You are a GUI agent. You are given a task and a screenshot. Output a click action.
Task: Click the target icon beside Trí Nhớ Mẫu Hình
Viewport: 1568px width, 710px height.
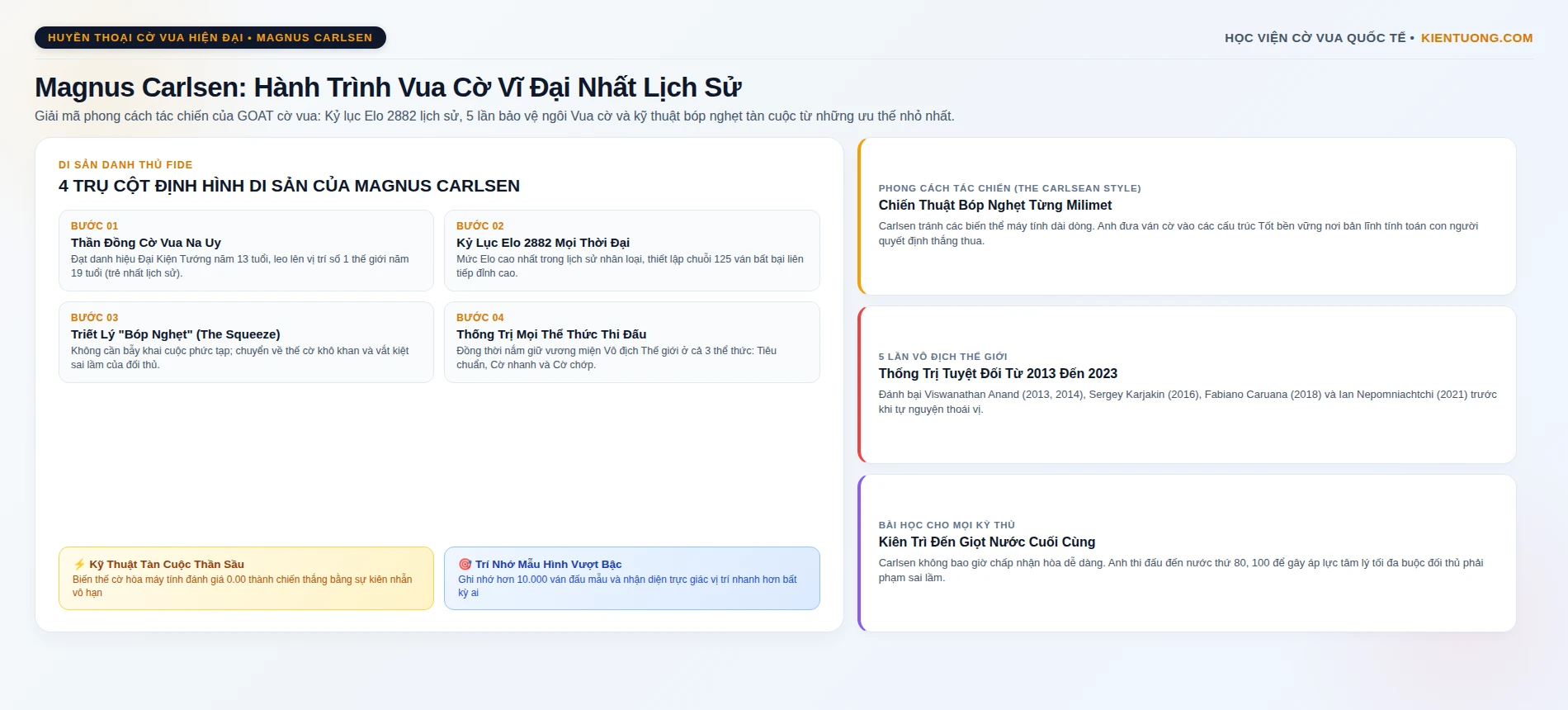click(x=465, y=565)
